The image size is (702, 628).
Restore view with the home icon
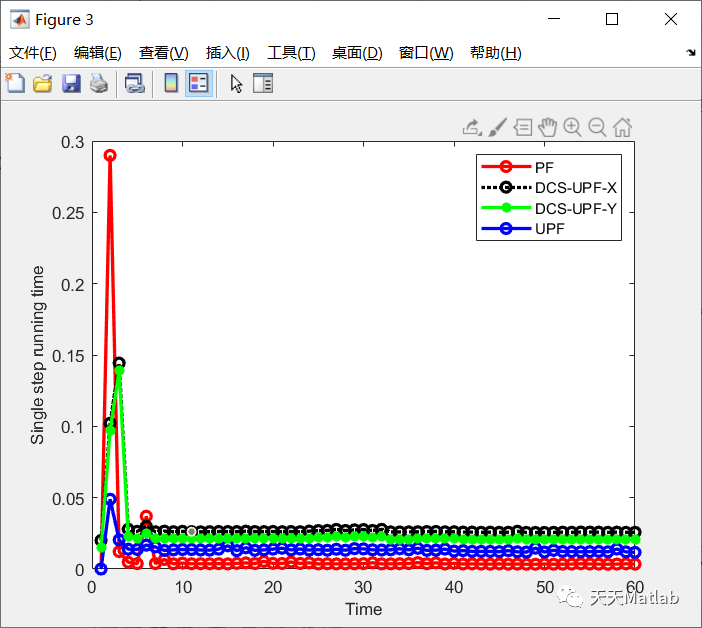click(x=622, y=128)
